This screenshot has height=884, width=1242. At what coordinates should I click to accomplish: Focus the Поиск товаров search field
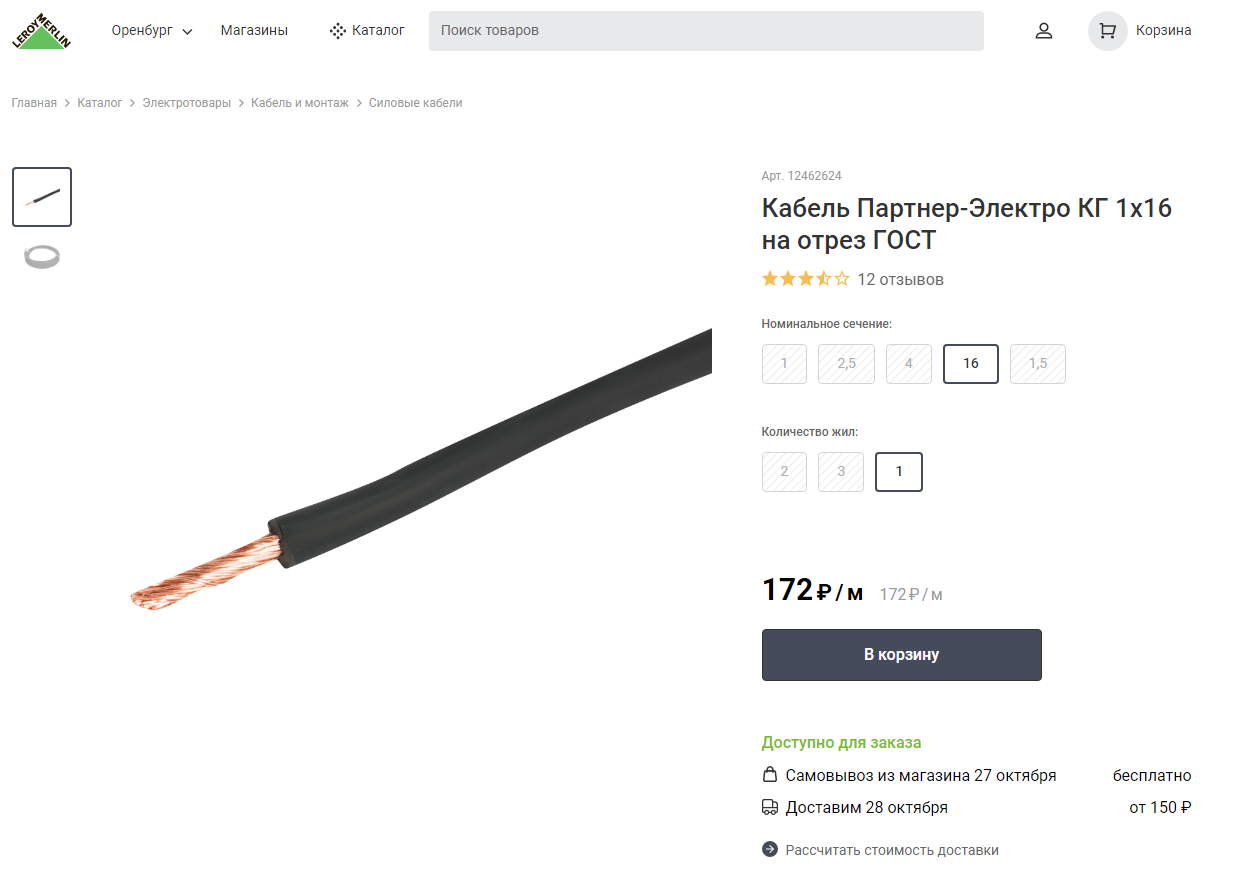(x=705, y=31)
